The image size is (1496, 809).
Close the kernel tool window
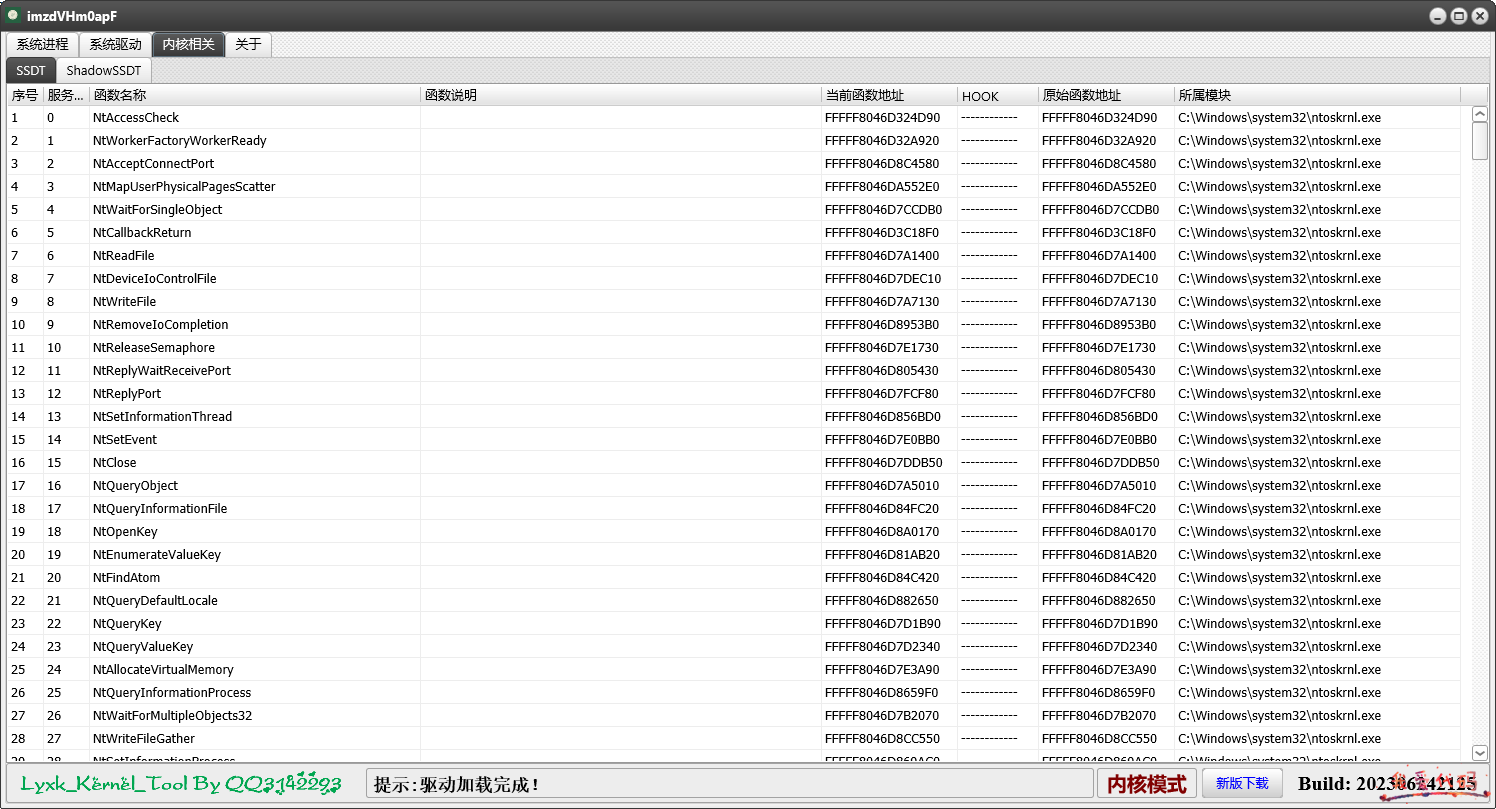[x=1478, y=15]
